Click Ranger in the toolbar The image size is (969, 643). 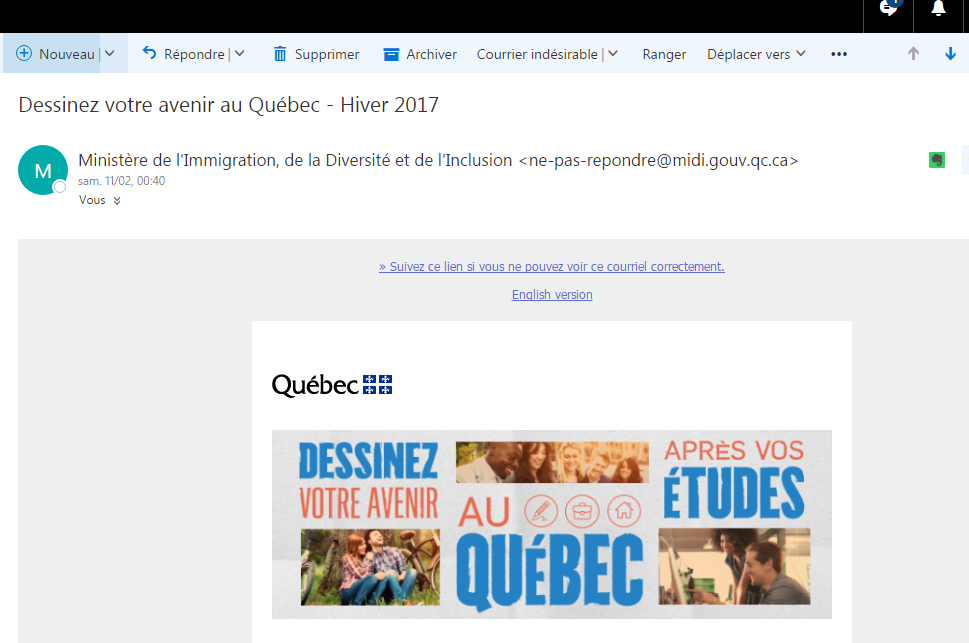pyautogui.click(x=664, y=54)
